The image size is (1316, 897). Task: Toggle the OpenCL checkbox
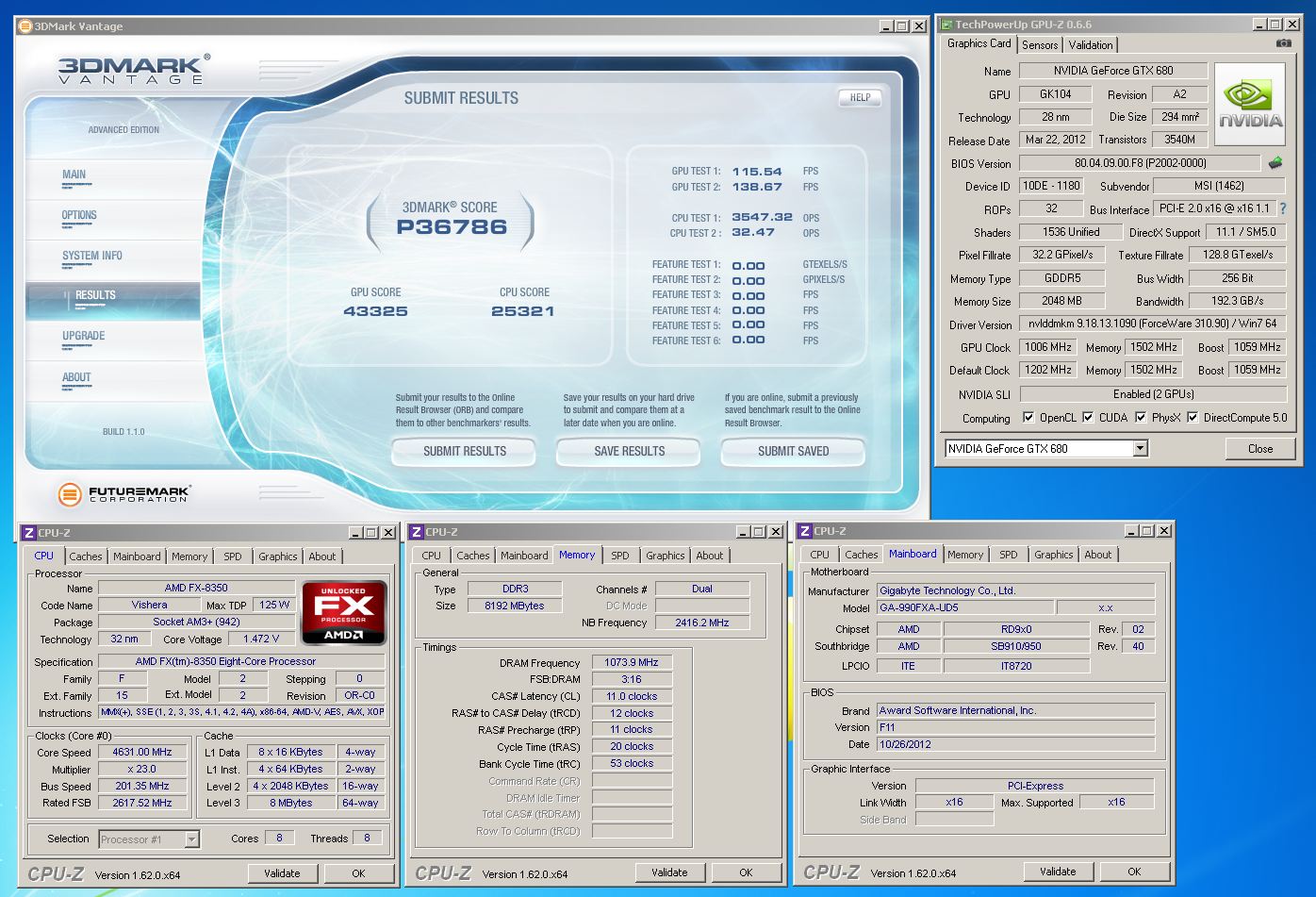pos(1027,418)
